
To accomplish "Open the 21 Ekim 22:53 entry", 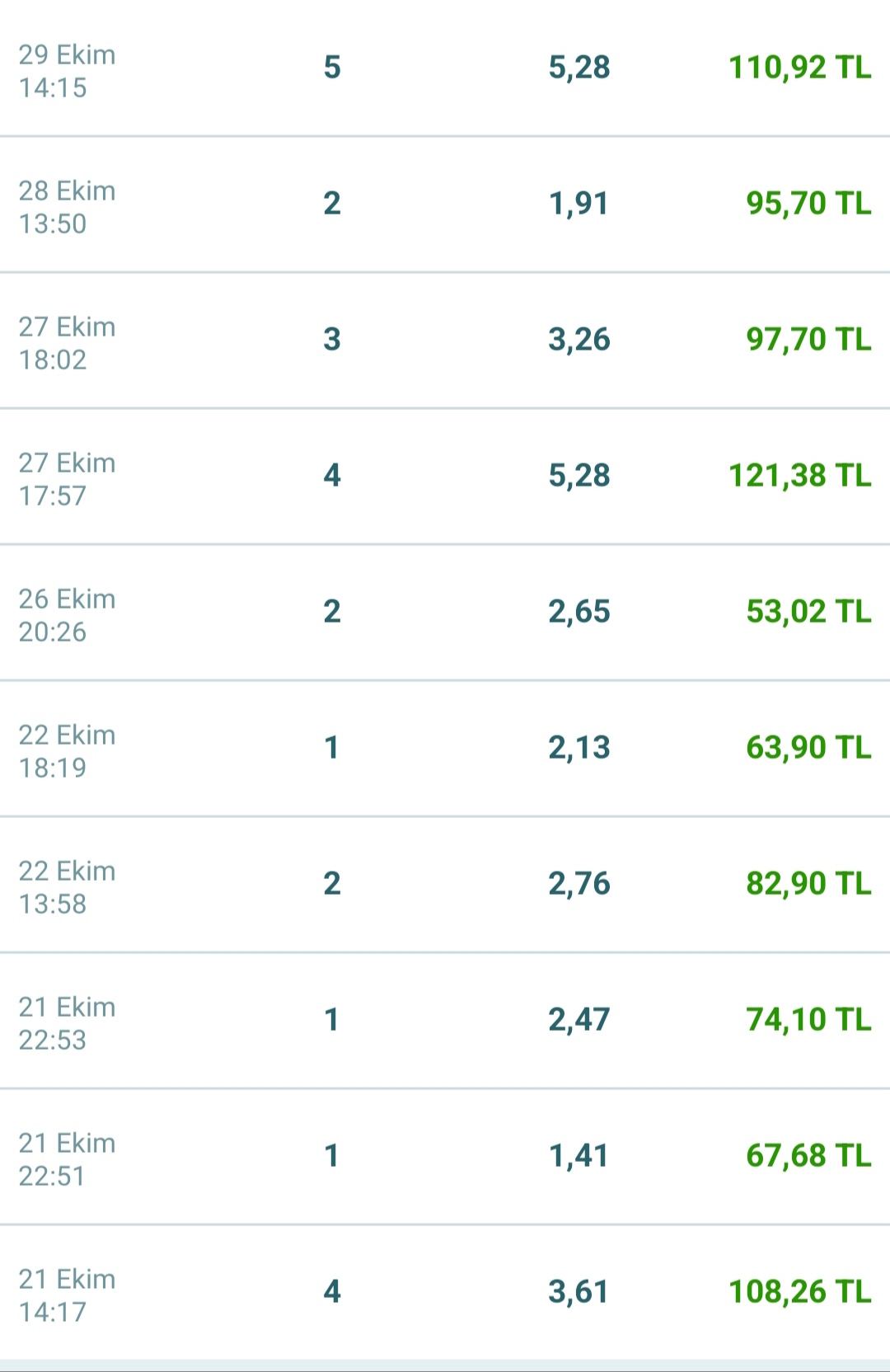I will [68, 1023].
